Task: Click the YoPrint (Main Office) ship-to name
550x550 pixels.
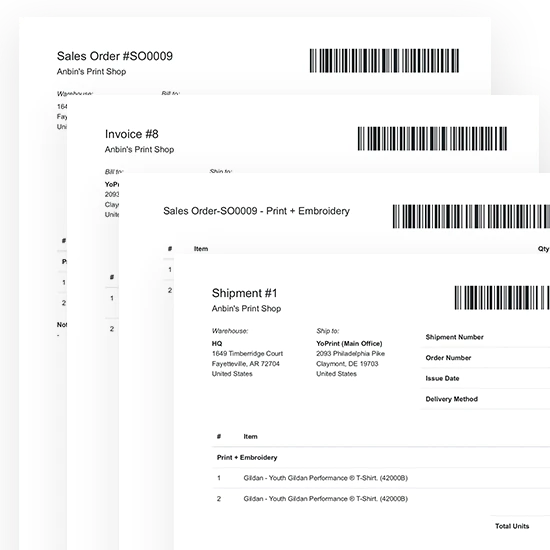Action: (349, 343)
